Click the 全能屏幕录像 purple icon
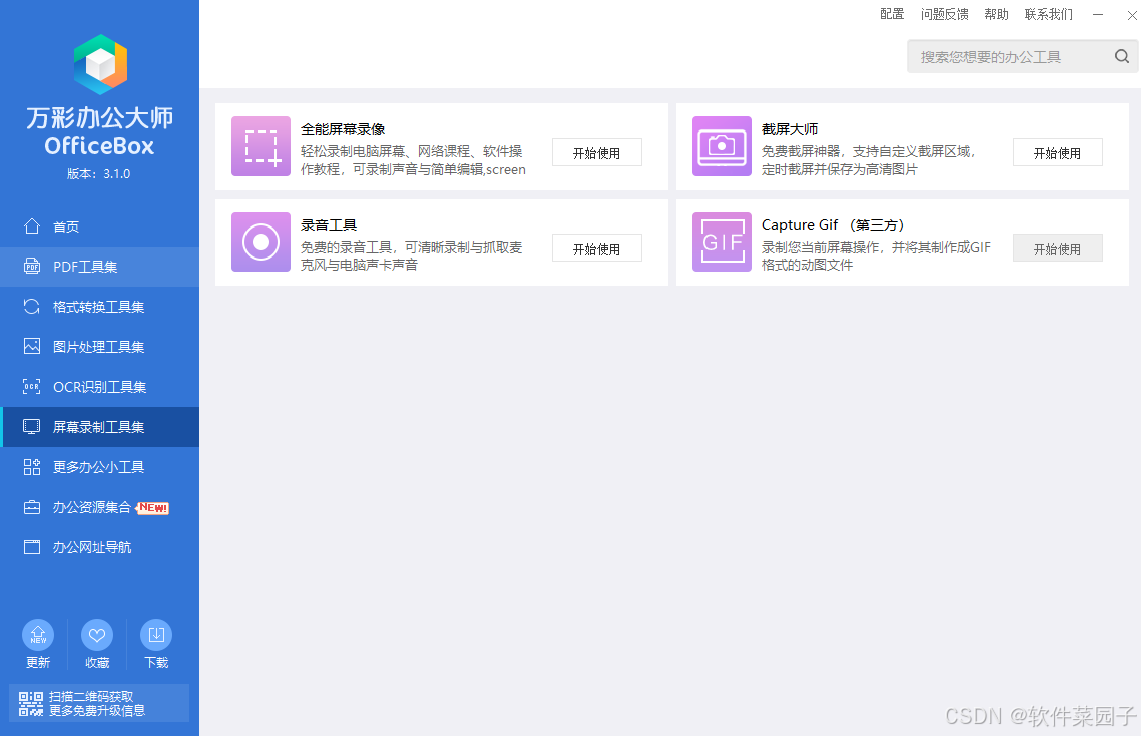 click(x=261, y=146)
